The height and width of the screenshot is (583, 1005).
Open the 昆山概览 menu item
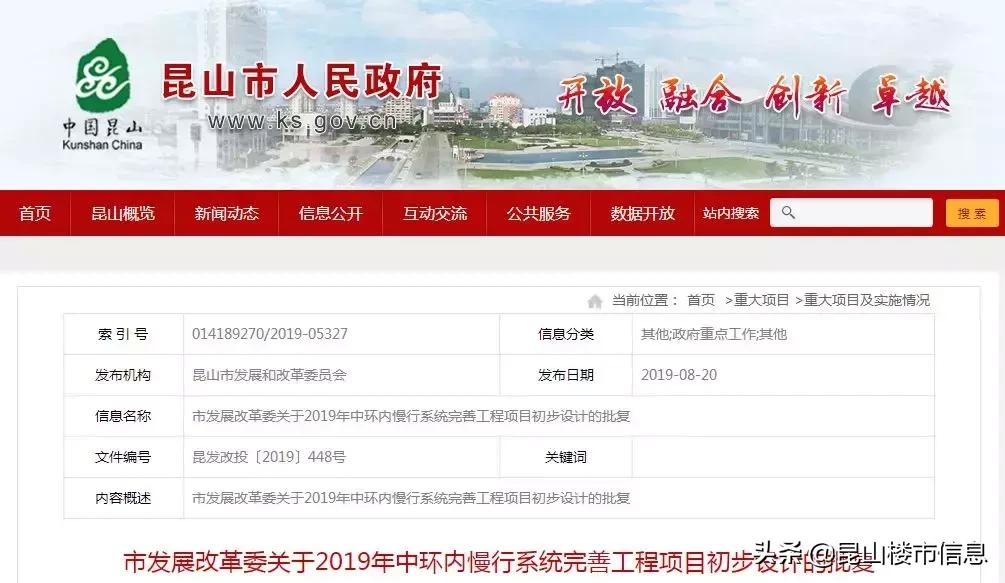122,213
